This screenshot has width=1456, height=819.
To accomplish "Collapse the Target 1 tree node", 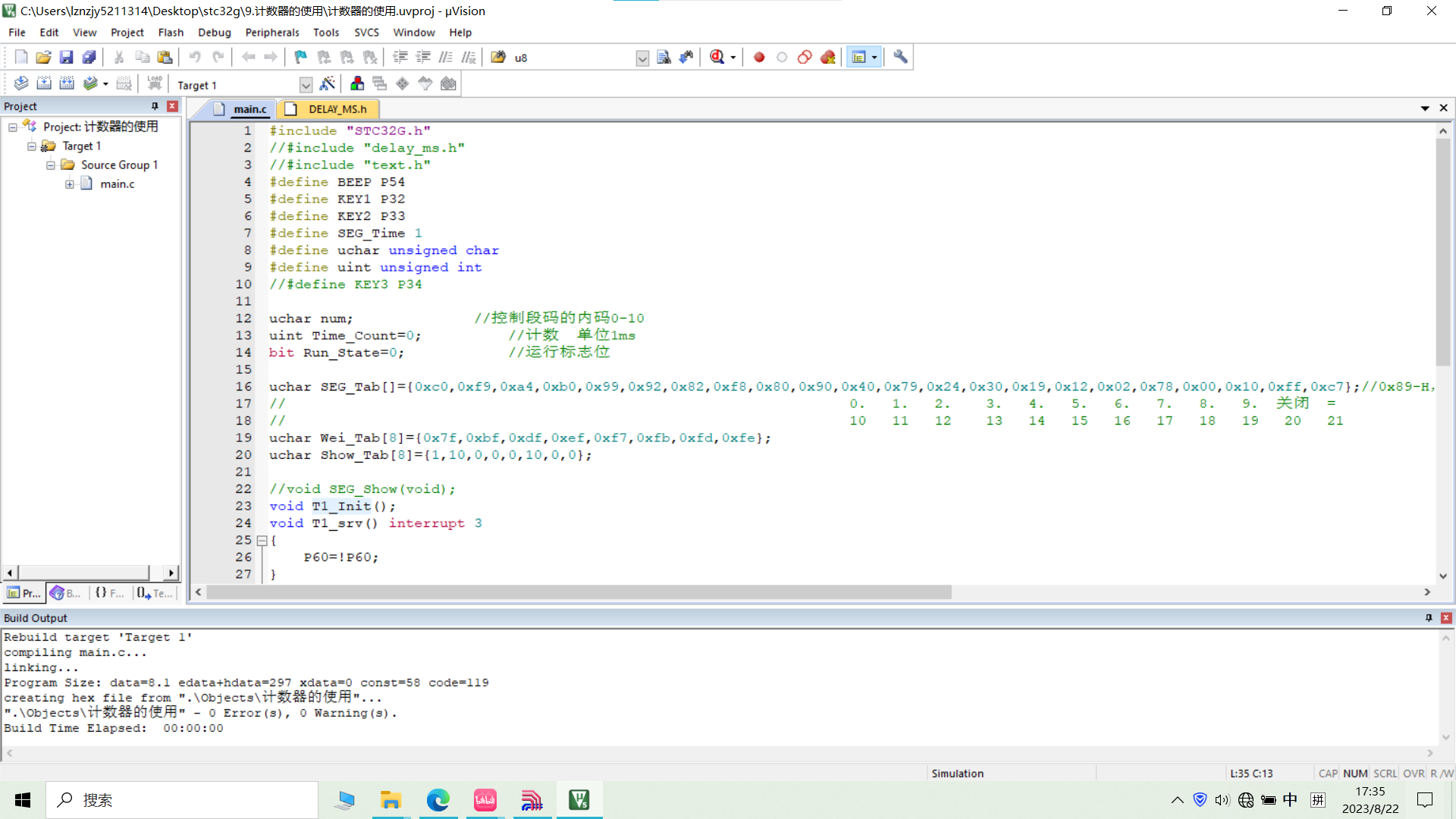I will (32, 146).
